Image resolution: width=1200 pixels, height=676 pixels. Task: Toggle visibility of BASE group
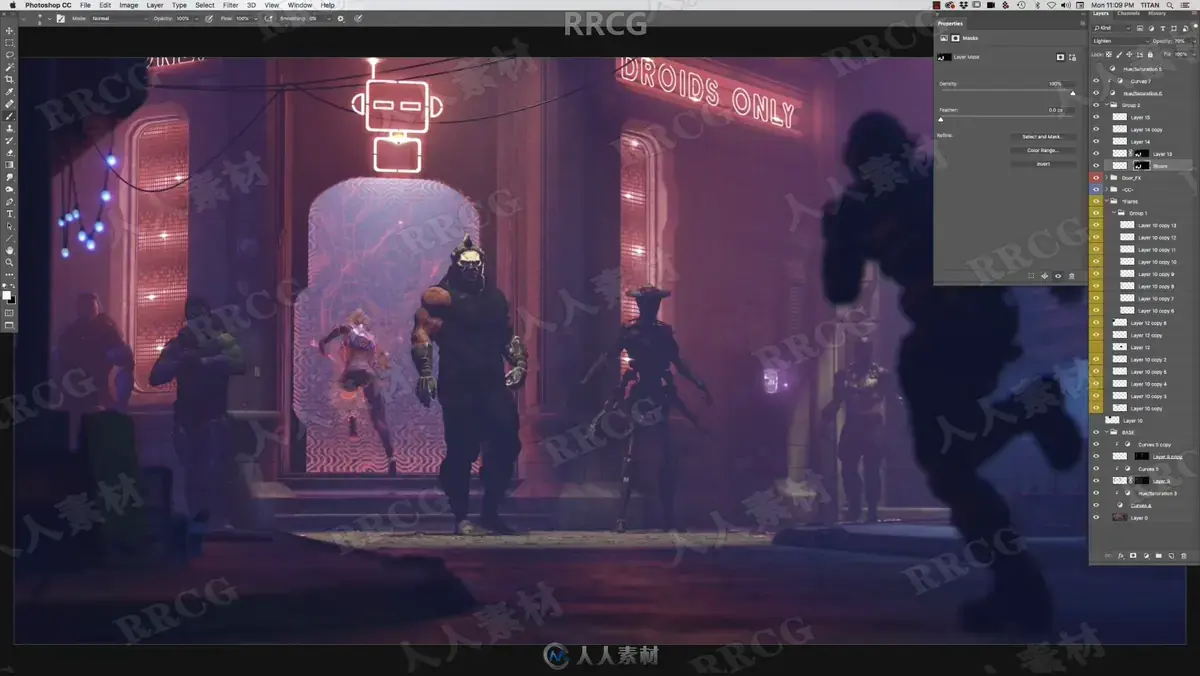(1096, 432)
